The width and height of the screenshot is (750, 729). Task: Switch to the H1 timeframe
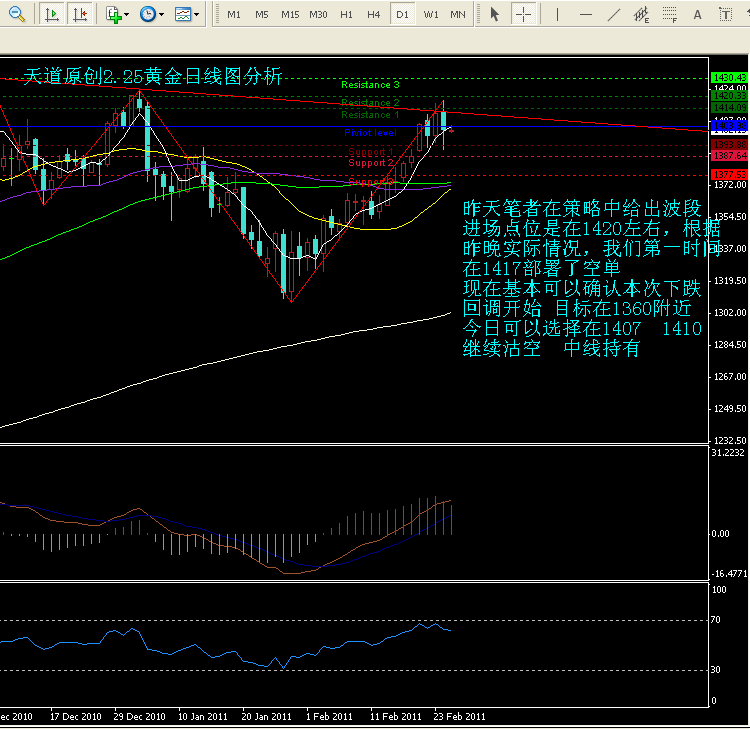[346, 15]
